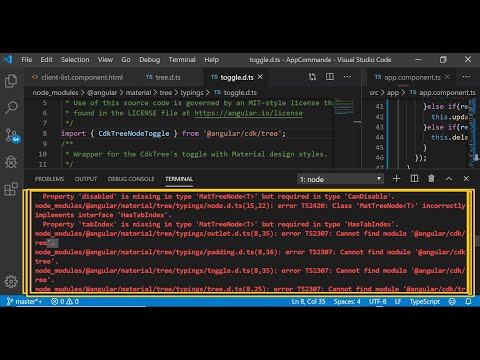This screenshot has height=360, width=480.
Task: Click @angular breadcrumb segment
Action: point(102,92)
